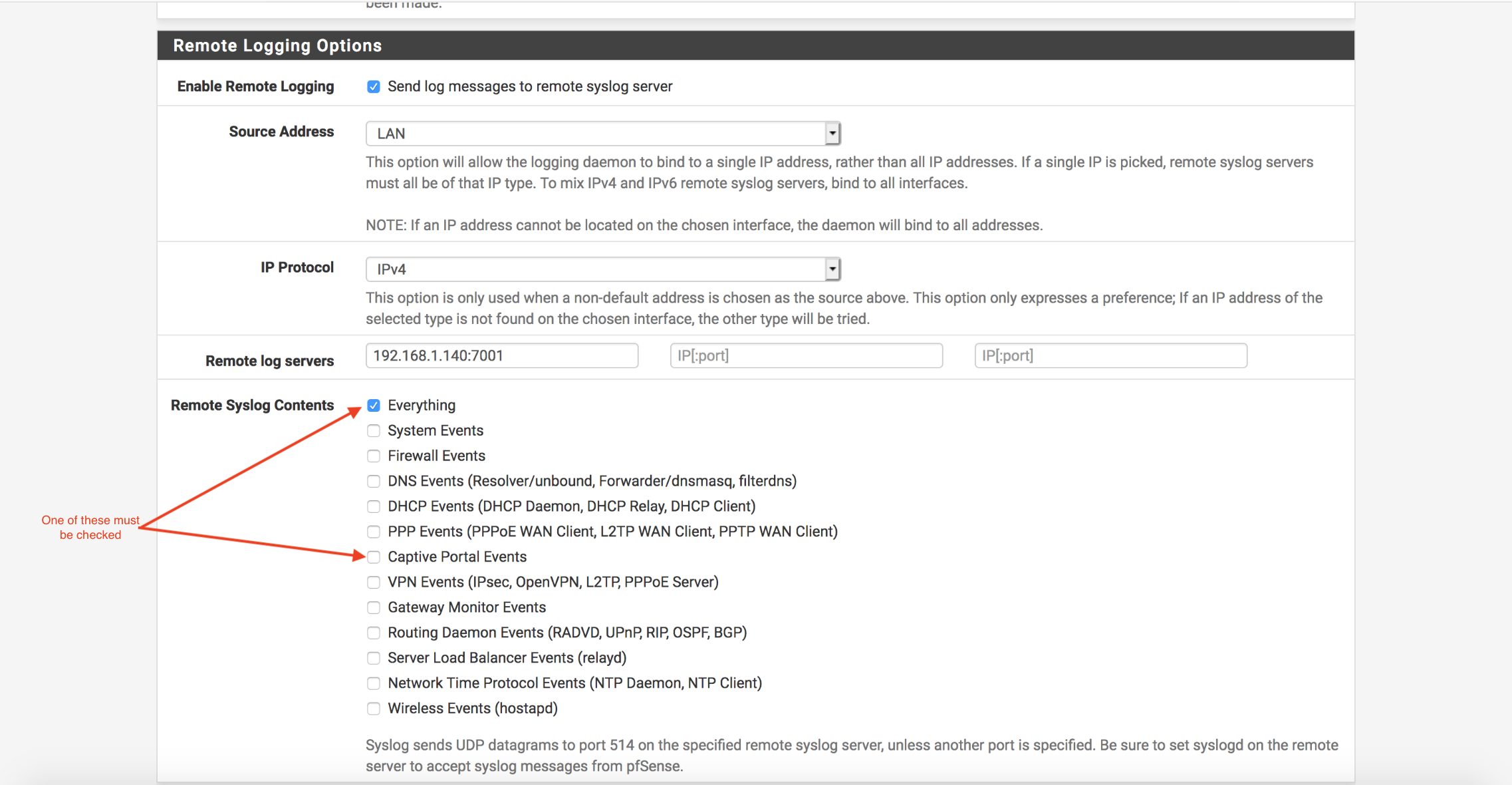
Task: Click the first remote log server field
Action: pos(502,355)
